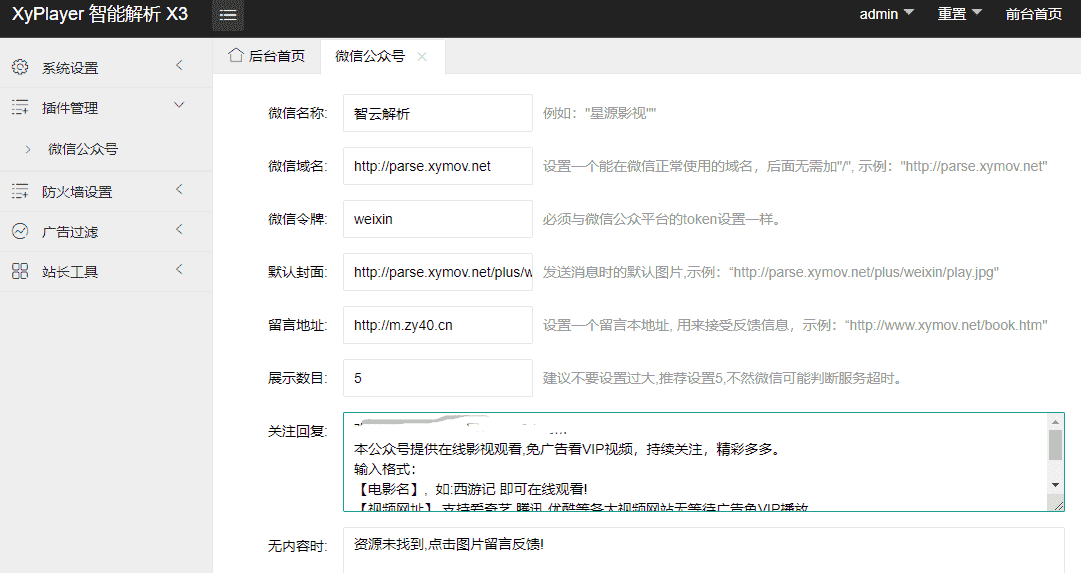Click the home icon on 后台首页 tab
The height and width of the screenshot is (573, 1081).
236,55
